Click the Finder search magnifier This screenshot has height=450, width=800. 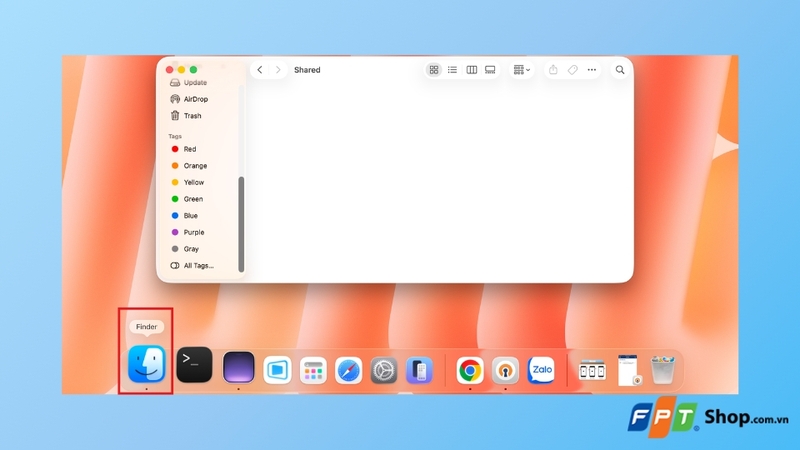[x=620, y=70]
